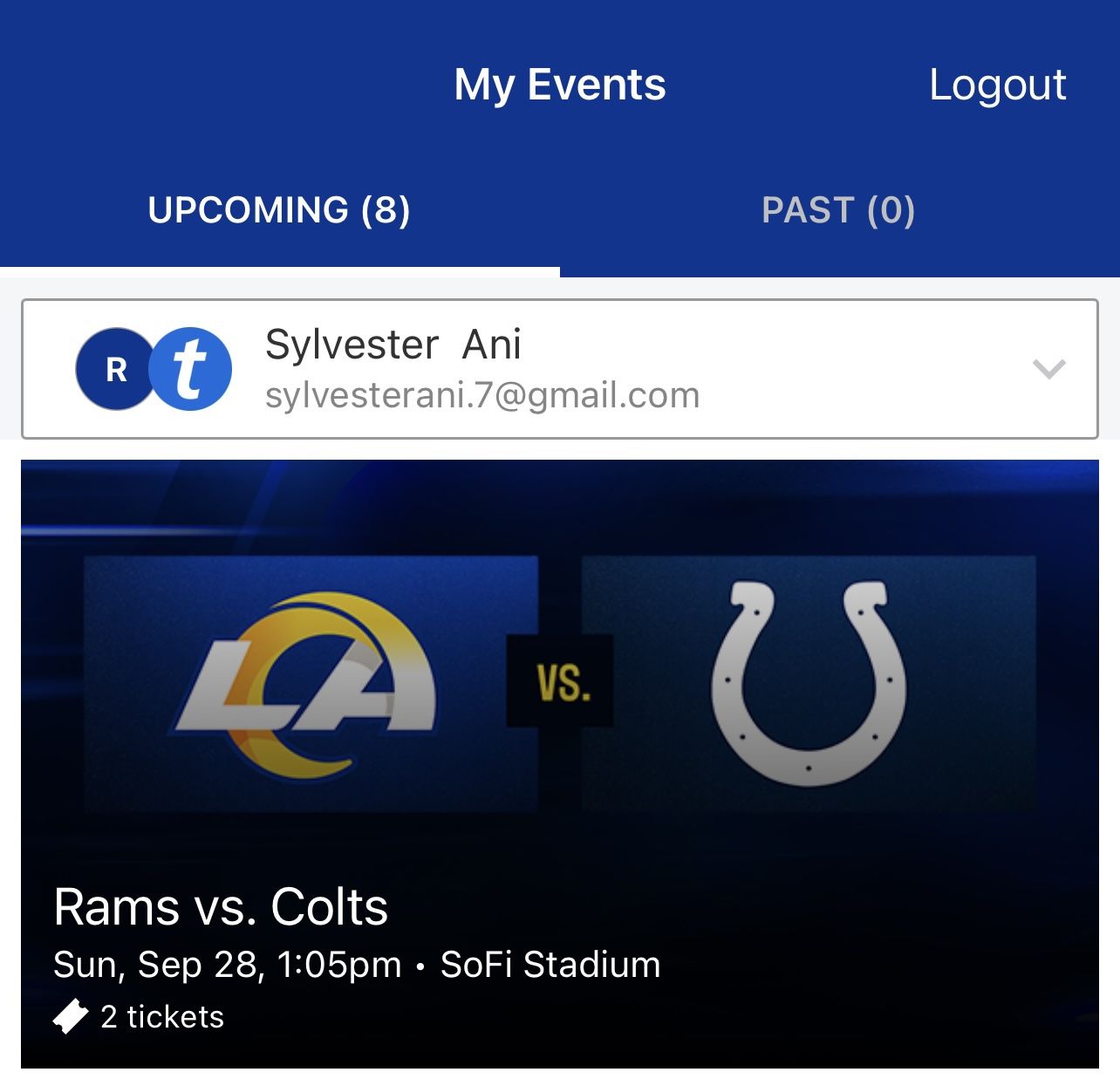Click the Sun, Sep 28, 1:05pm date
This screenshot has width=1120, height=1079.
[x=227, y=965]
